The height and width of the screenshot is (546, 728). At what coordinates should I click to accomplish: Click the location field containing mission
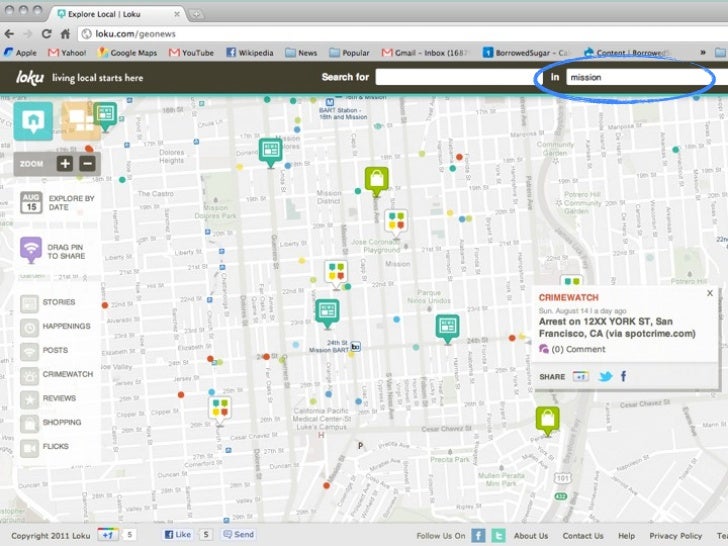637,77
